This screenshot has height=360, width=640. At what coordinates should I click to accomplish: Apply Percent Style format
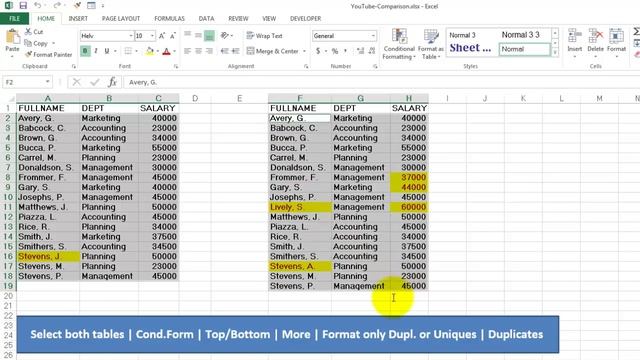(x=335, y=51)
